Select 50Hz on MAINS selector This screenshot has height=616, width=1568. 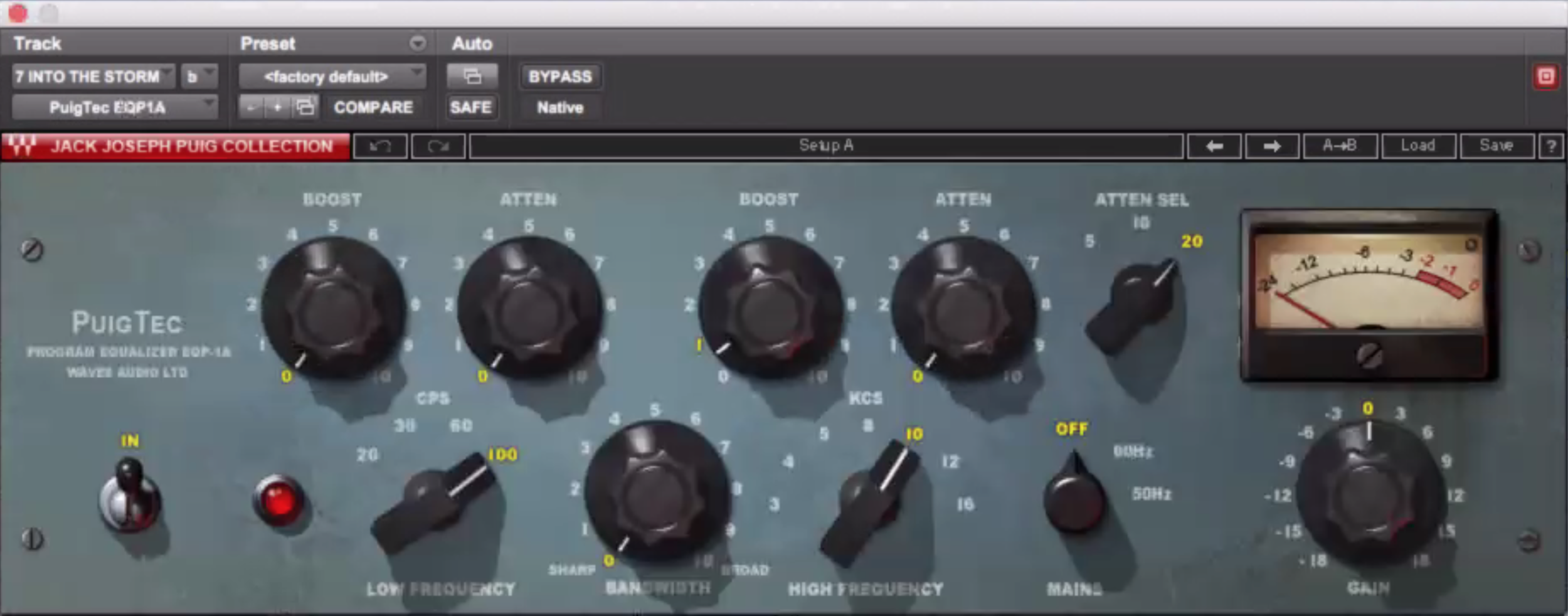[x=1151, y=494]
